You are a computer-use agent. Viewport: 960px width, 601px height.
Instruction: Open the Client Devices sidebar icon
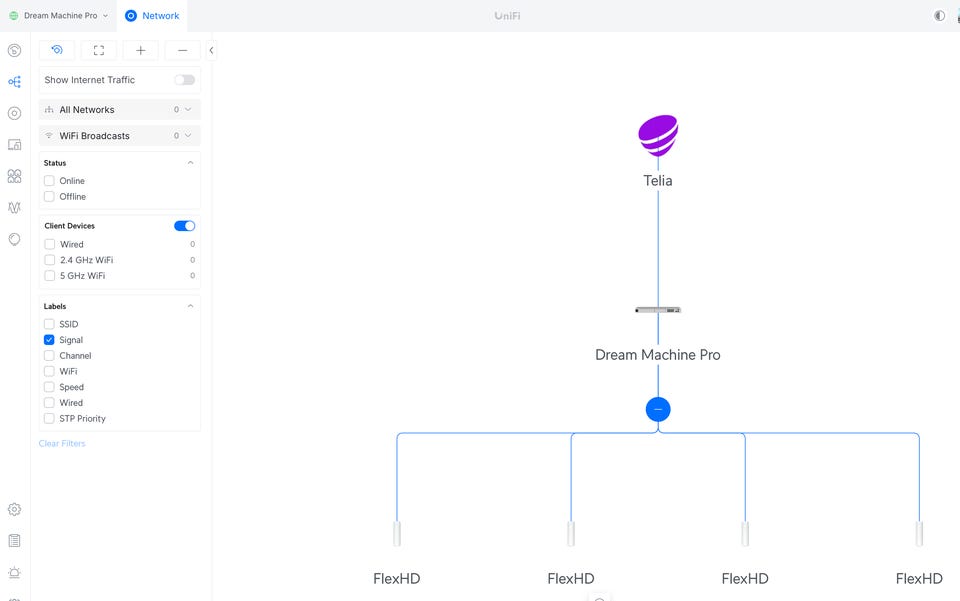tap(14, 145)
